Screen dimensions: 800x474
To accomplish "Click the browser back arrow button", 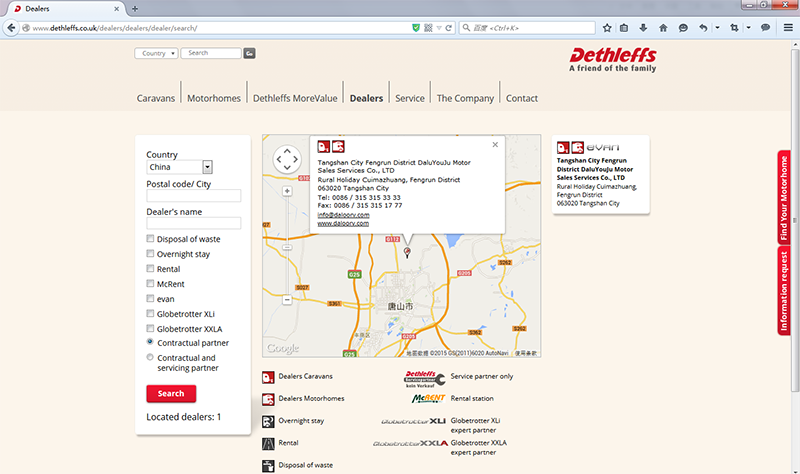I will click(x=11, y=28).
